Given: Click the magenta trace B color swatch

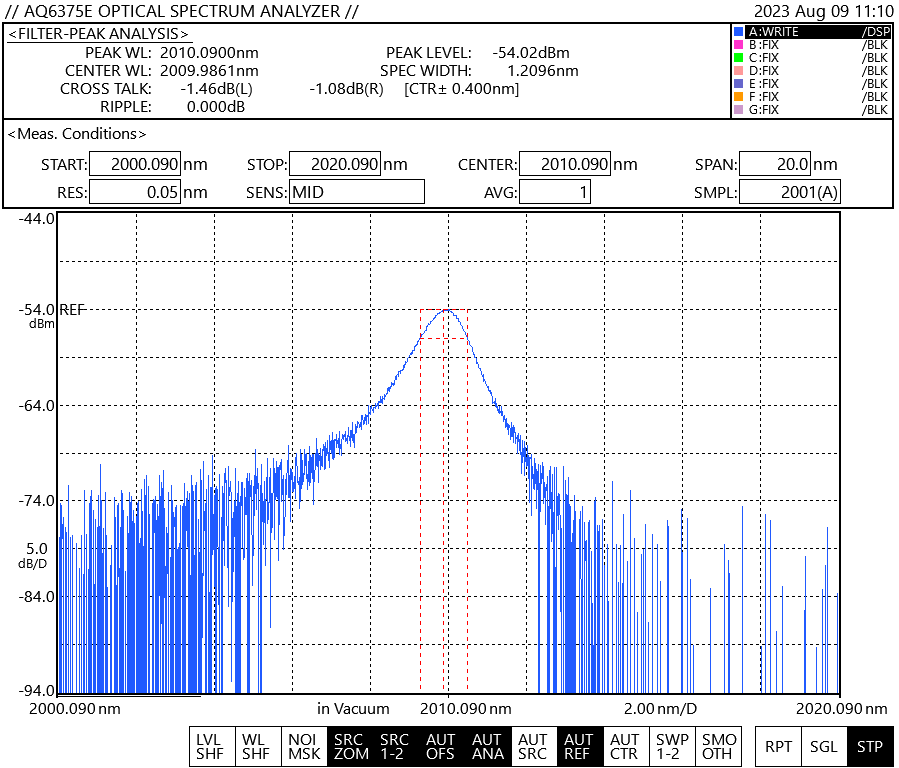Looking at the screenshot, I should click(738, 45).
